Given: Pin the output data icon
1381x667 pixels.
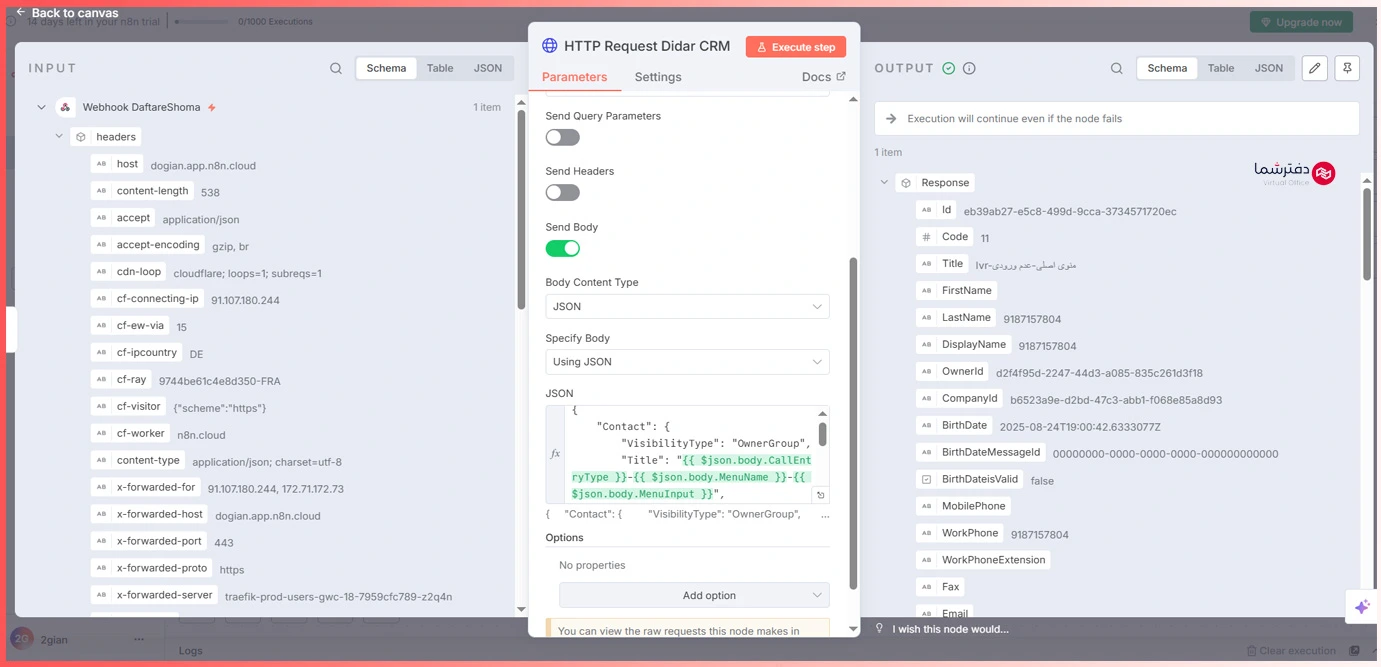Looking at the screenshot, I should pyautogui.click(x=1347, y=68).
